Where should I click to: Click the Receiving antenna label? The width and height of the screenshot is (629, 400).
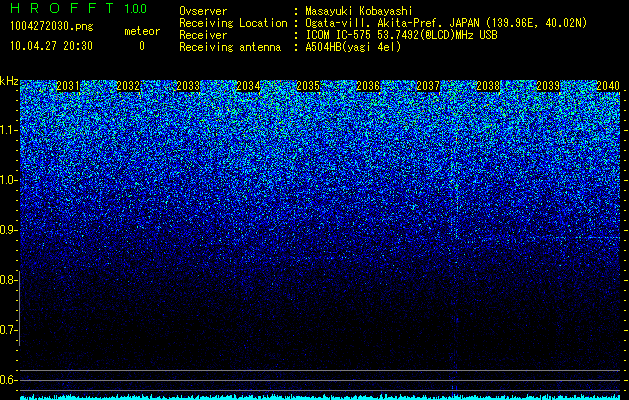coord(230,47)
